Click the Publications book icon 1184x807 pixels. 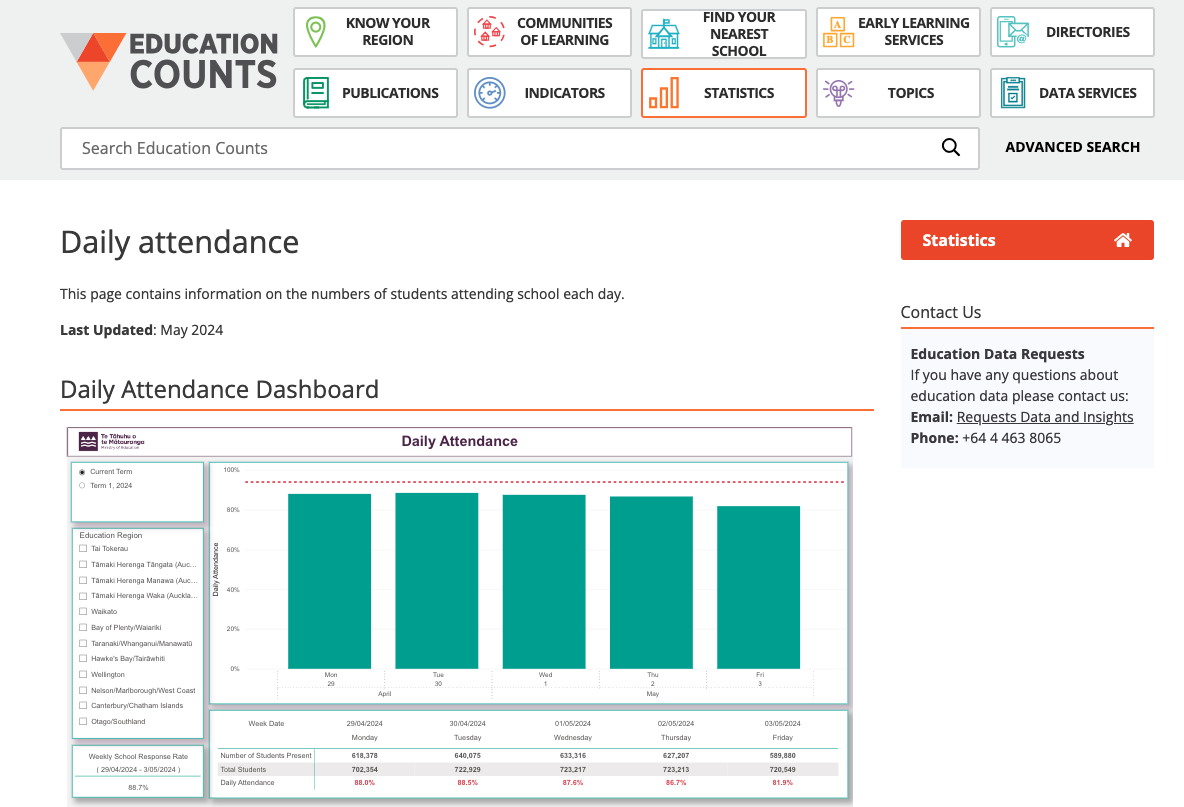click(x=316, y=92)
